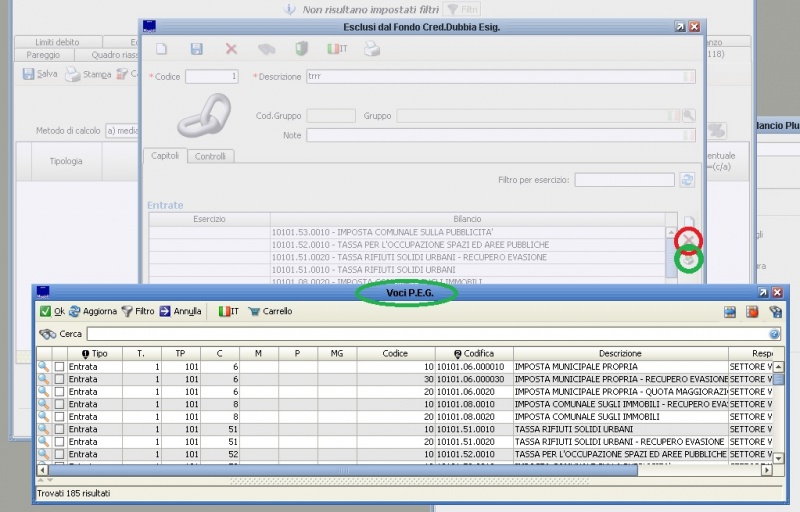Click the Cerca binoculars icon
This screenshot has width=800, height=512.
(47, 334)
